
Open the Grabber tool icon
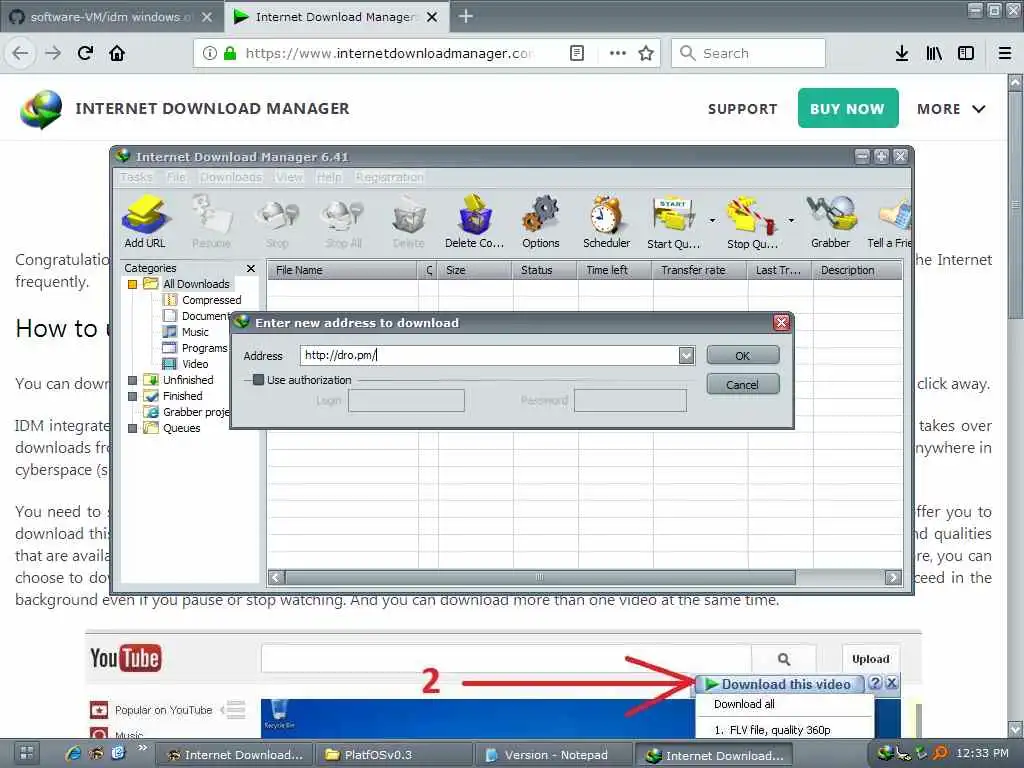click(831, 222)
